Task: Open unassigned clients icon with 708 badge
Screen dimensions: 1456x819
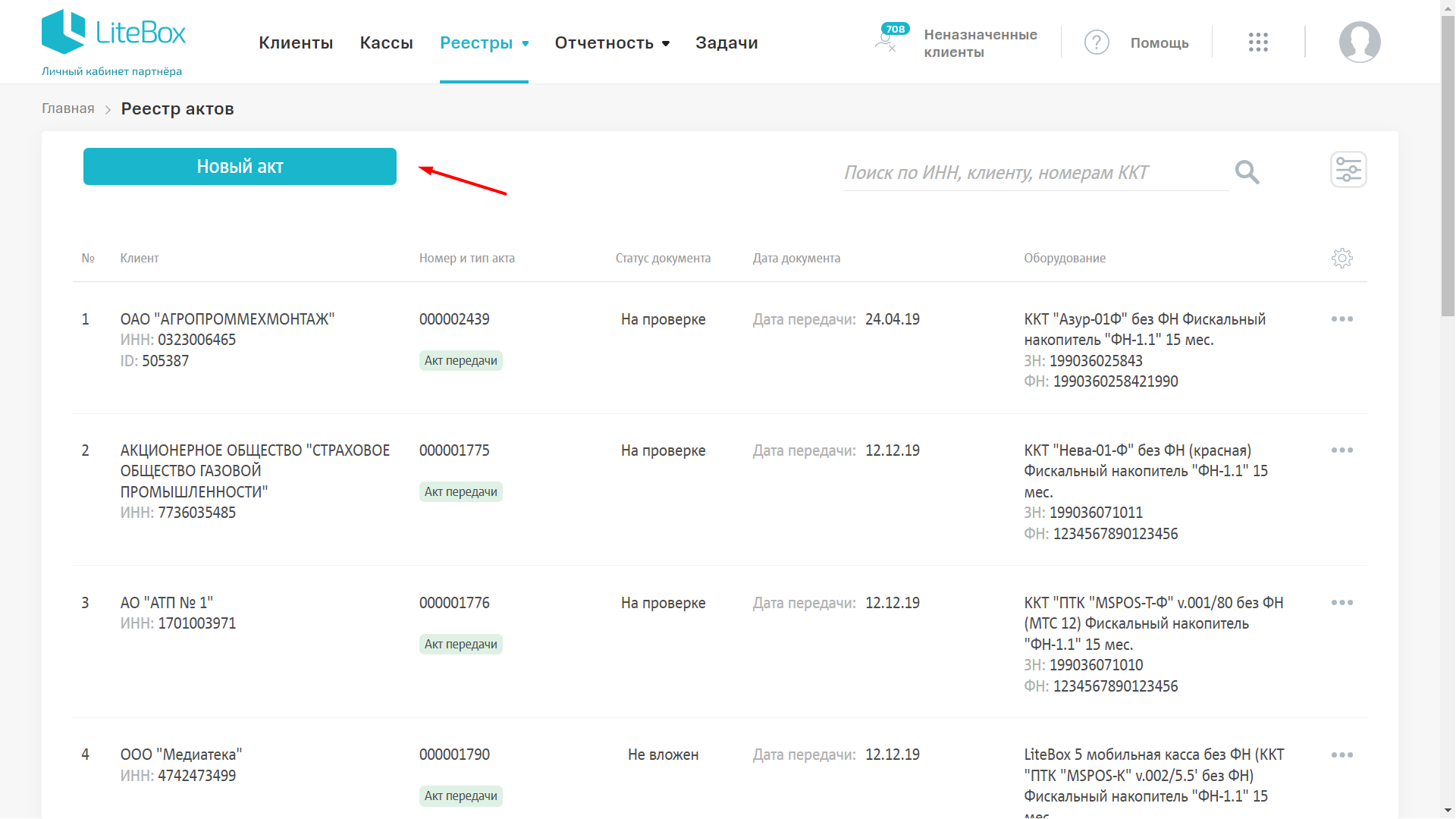Action: (x=890, y=38)
